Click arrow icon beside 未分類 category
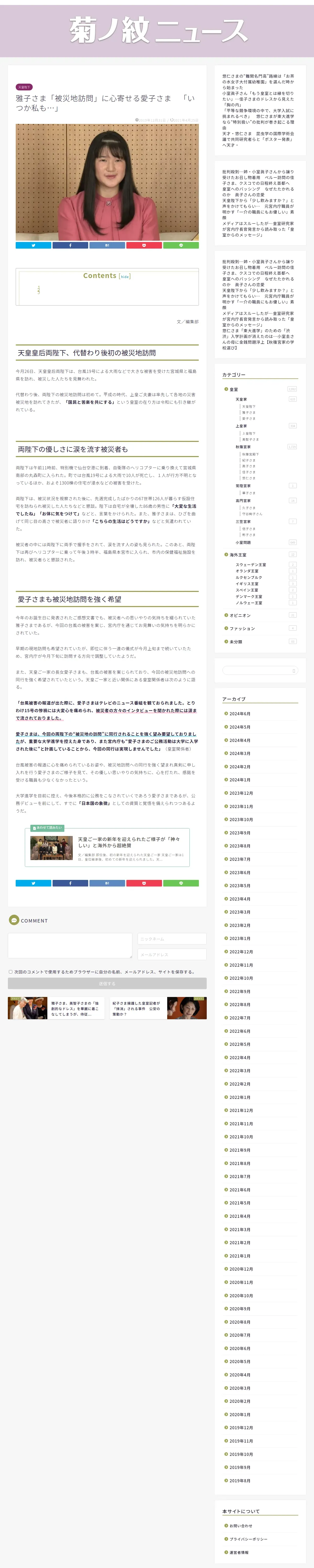 [226, 642]
